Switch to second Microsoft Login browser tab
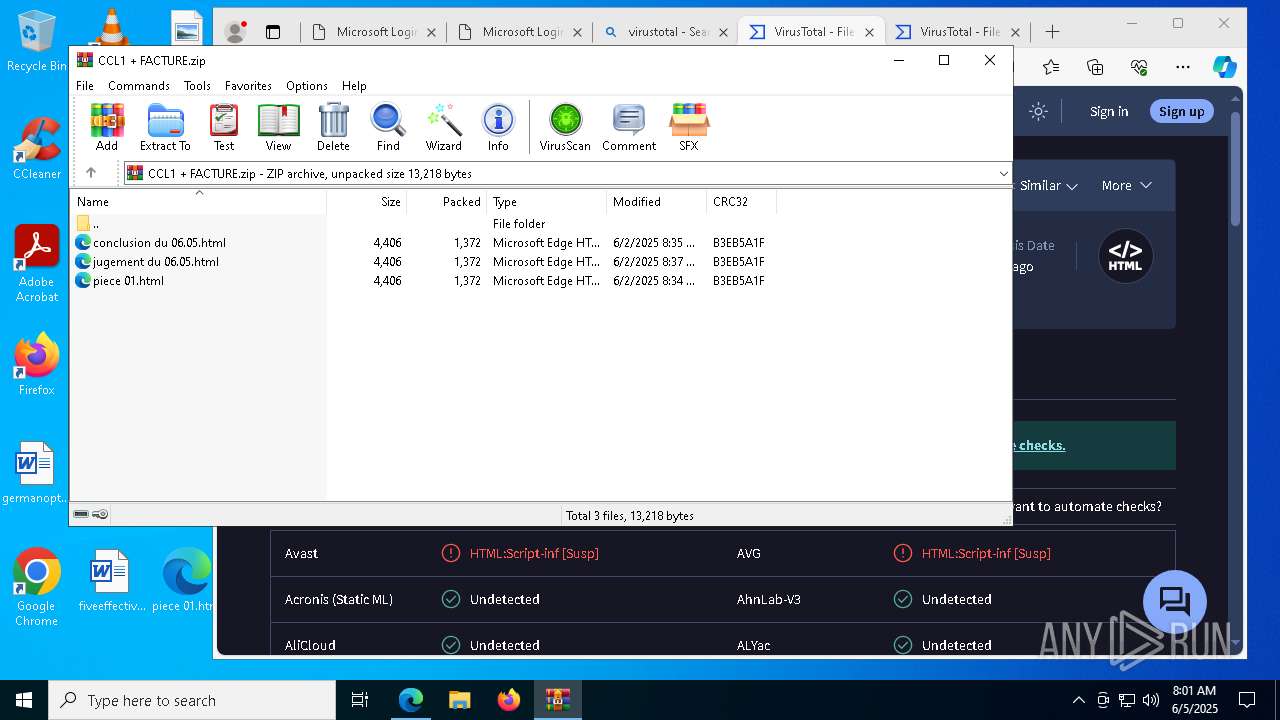The image size is (1280, 720). (x=519, y=32)
